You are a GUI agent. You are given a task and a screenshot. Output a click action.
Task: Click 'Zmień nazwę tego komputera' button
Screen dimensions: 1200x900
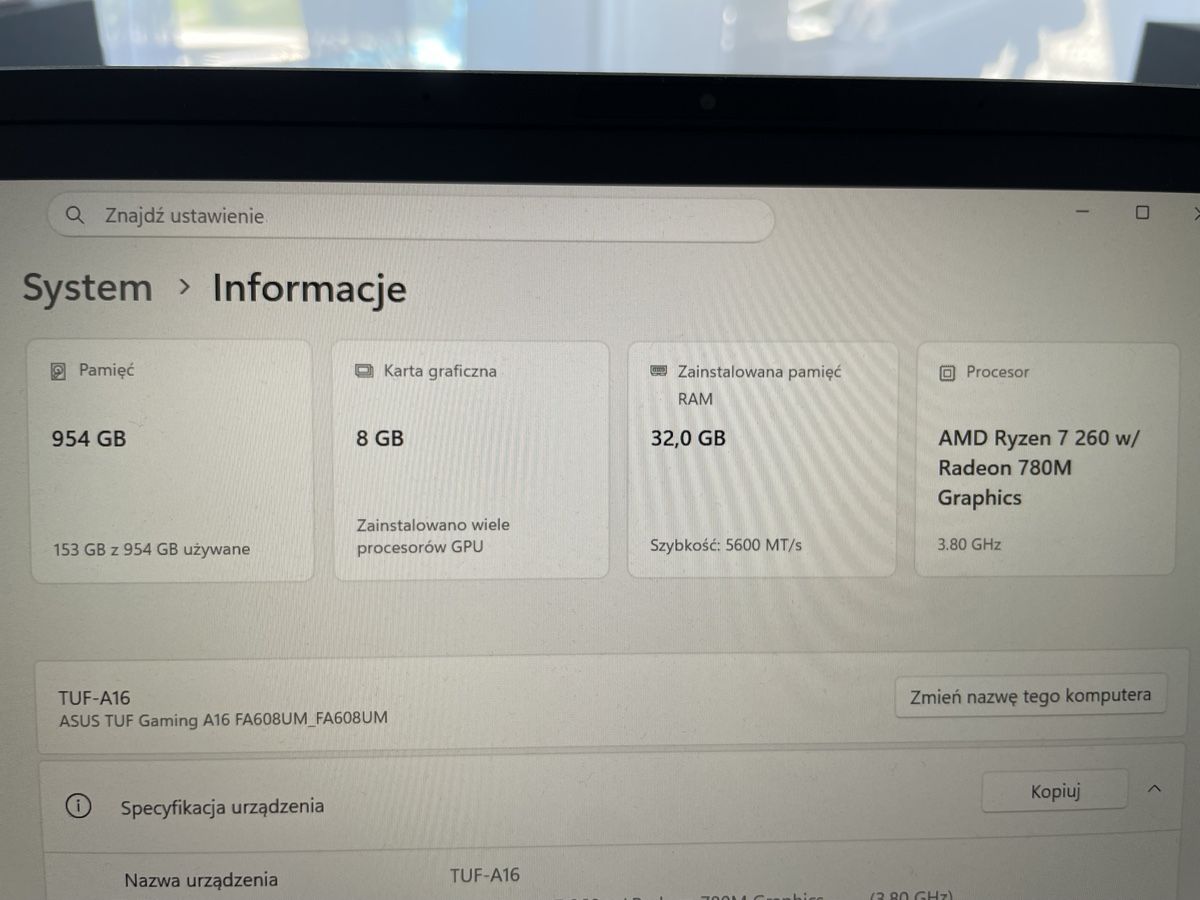click(1030, 696)
